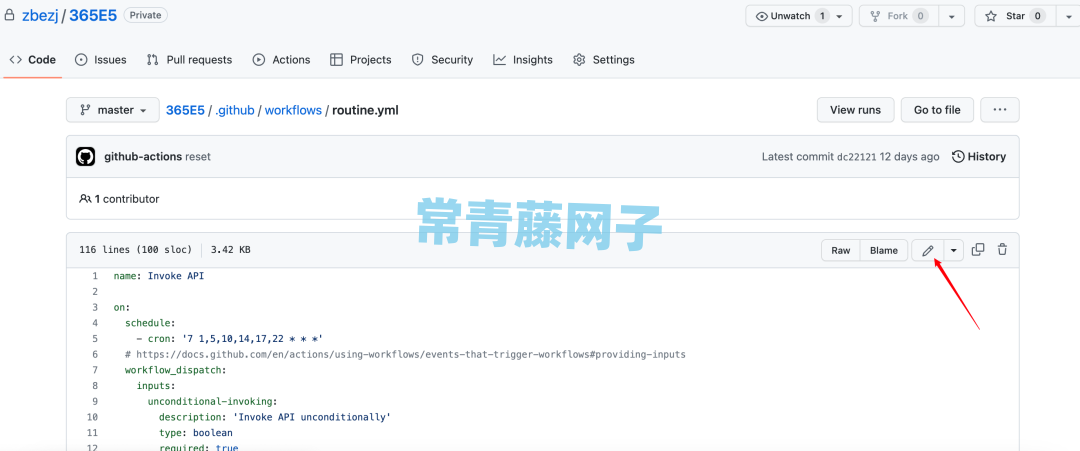Image resolution: width=1080 pixels, height=451 pixels.
Task: Click the github-actions author name
Action: [143, 156]
